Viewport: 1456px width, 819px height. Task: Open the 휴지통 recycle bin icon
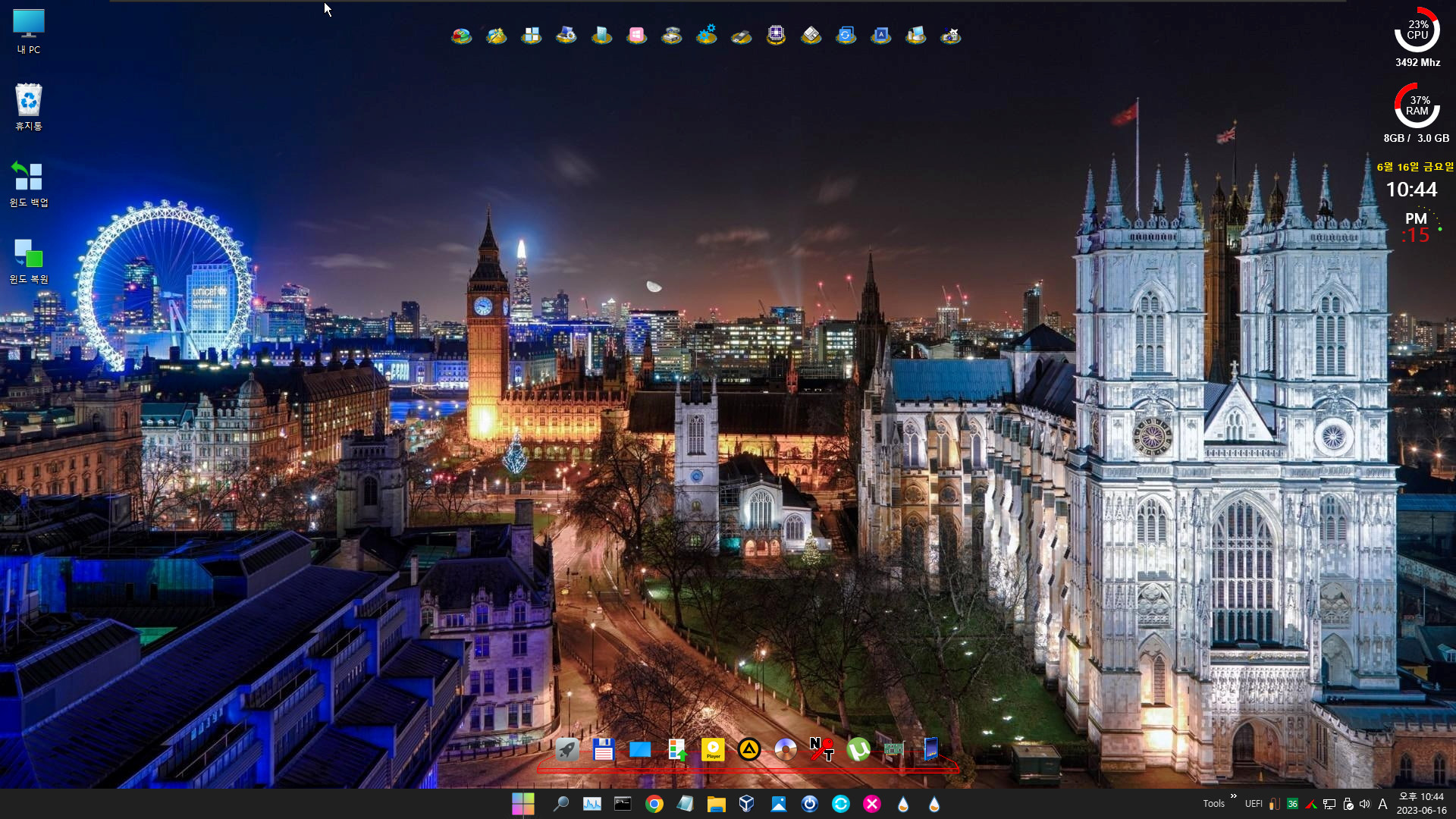tap(29, 107)
